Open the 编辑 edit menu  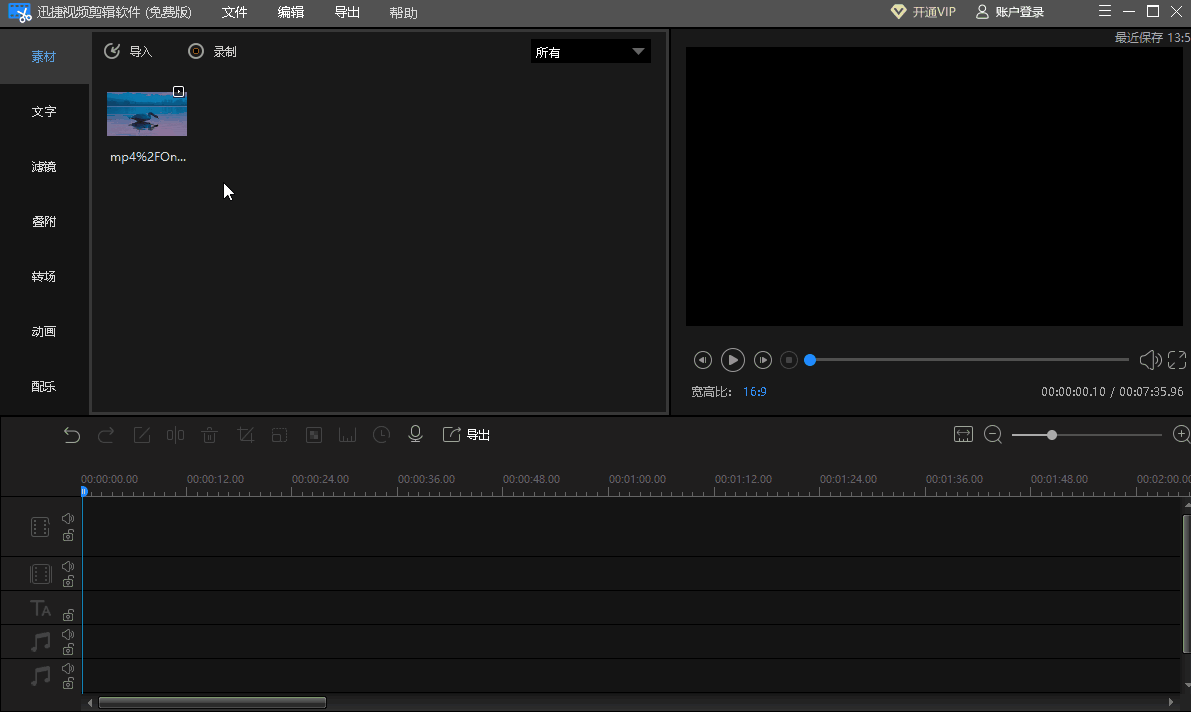291,12
